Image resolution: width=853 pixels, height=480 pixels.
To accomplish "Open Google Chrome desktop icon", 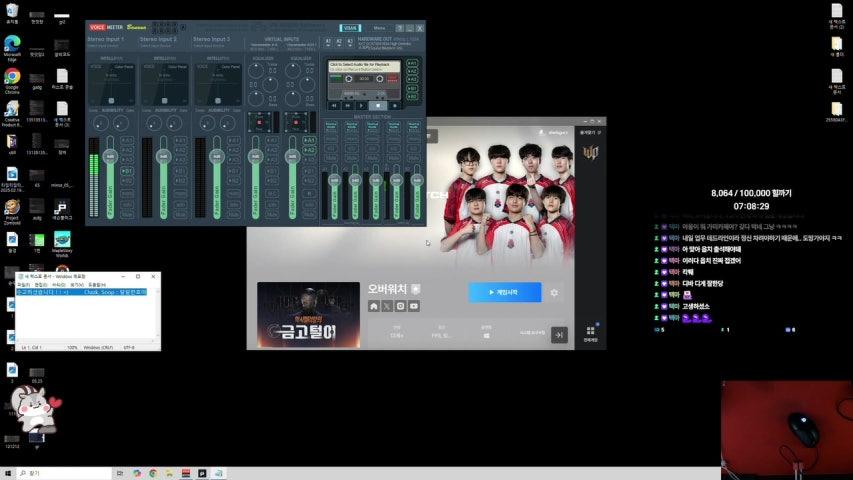I will click(x=12, y=80).
